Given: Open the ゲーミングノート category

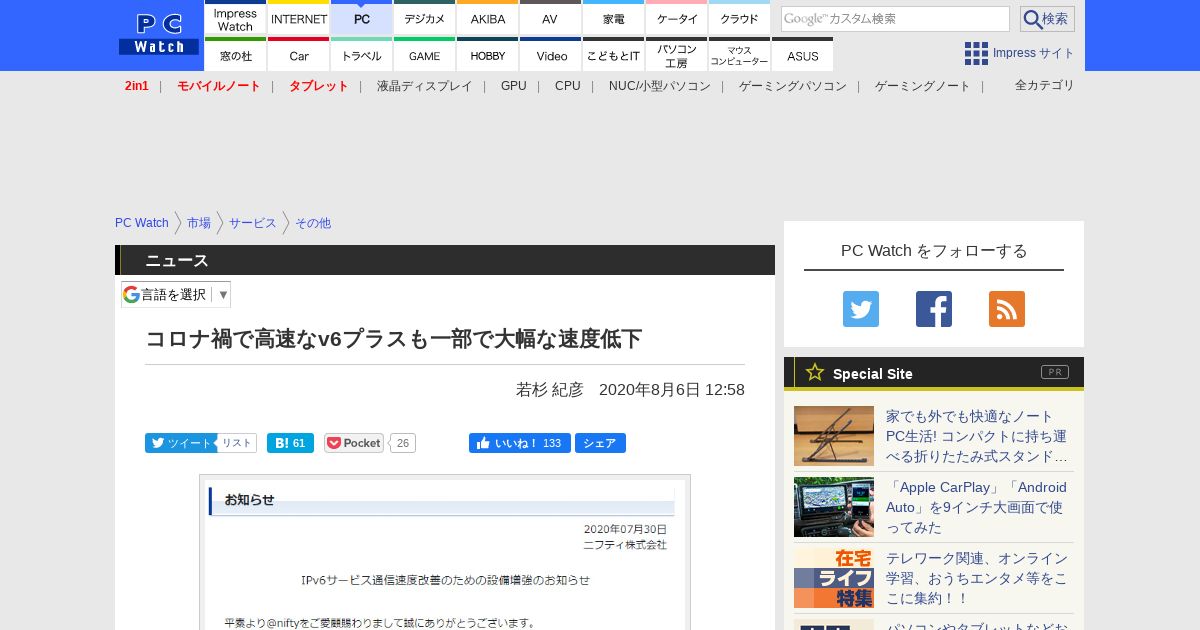Looking at the screenshot, I should click(923, 86).
